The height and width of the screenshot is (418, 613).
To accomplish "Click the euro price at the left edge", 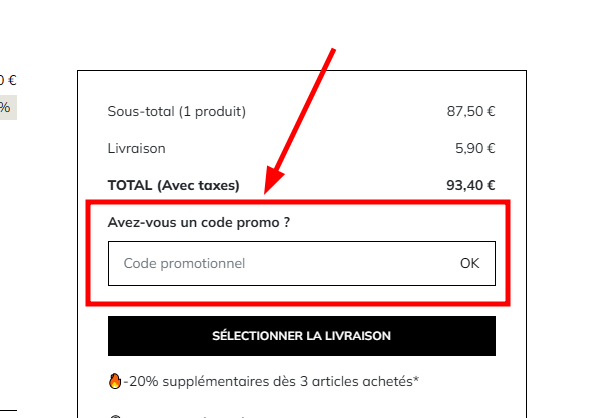I will (8, 80).
